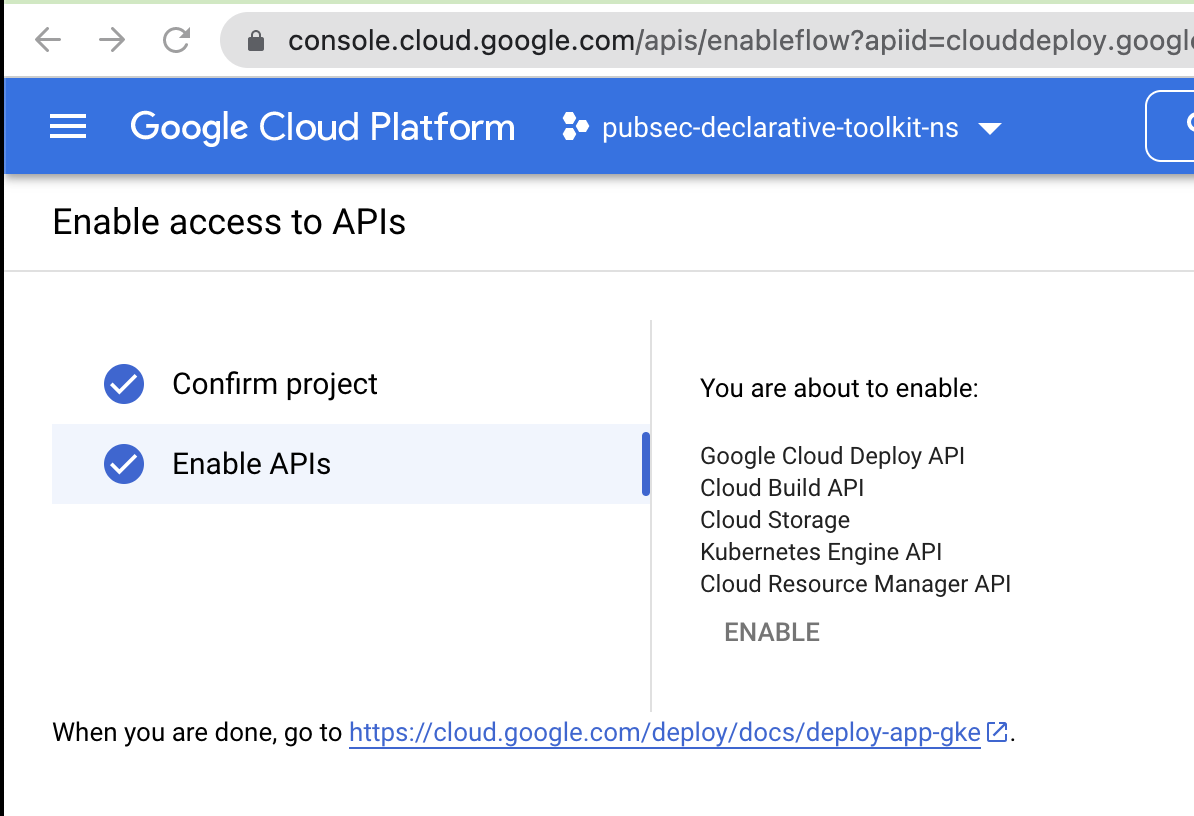Screen dimensions: 1194x816
Task: Open the hamburger navigation menu
Action: point(68,127)
